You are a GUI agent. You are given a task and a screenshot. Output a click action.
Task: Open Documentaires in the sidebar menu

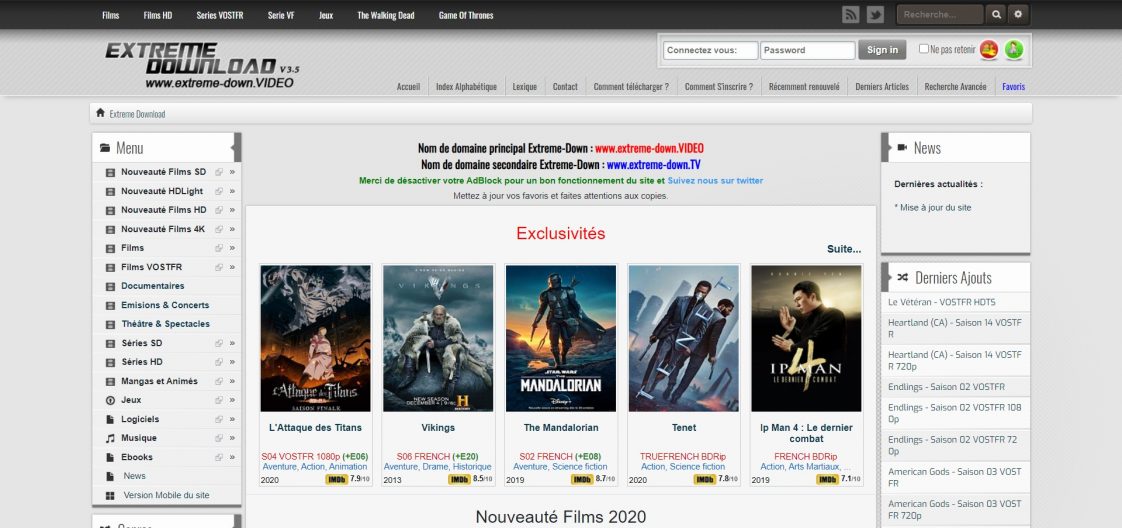(152, 285)
